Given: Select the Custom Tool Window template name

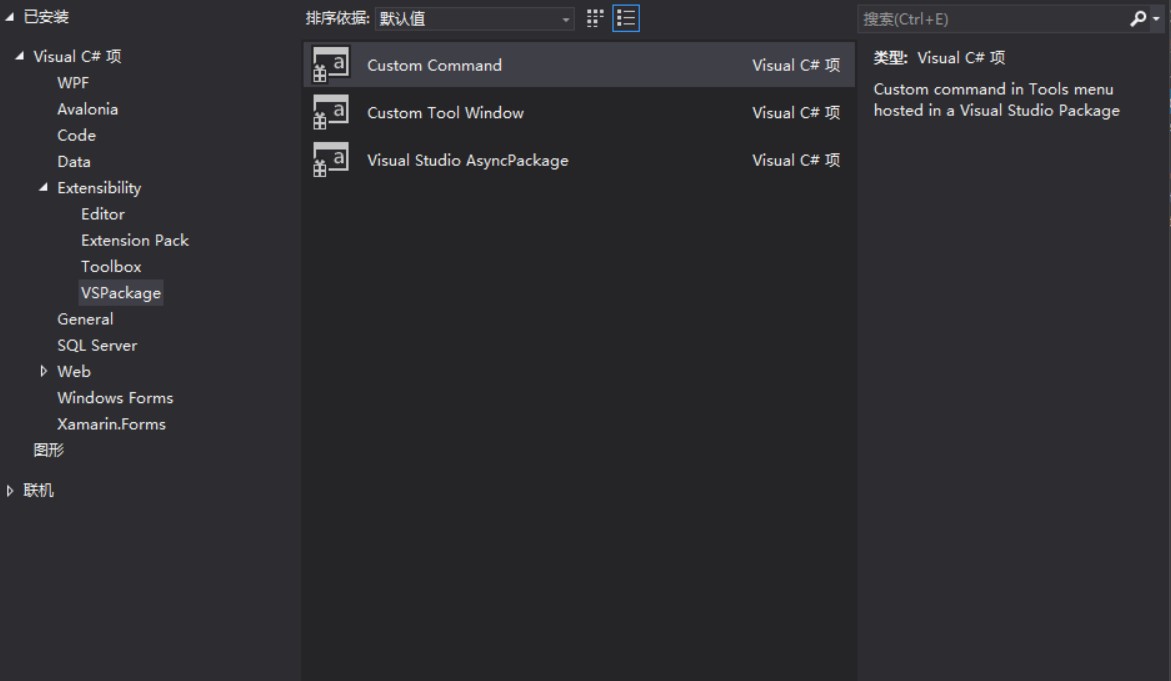Looking at the screenshot, I should (446, 113).
